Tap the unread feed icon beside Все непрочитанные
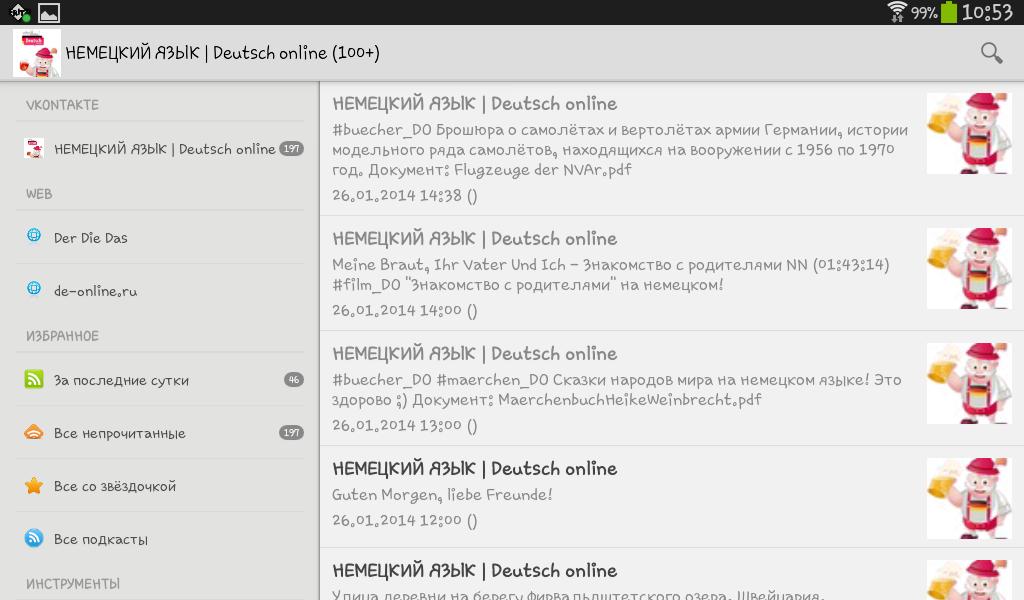 coord(33,433)
